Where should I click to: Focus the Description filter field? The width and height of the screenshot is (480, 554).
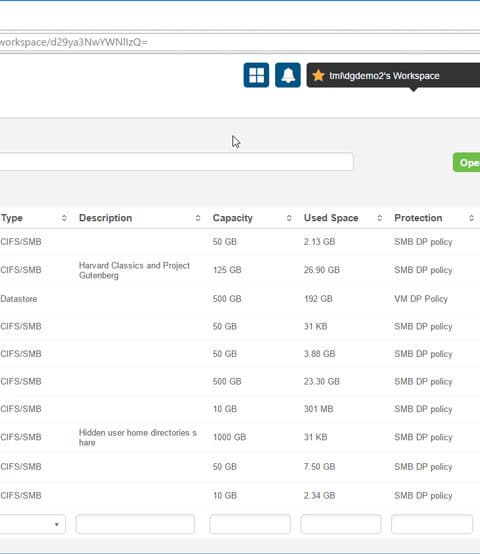pyautogui.click(x=135, y=524)
